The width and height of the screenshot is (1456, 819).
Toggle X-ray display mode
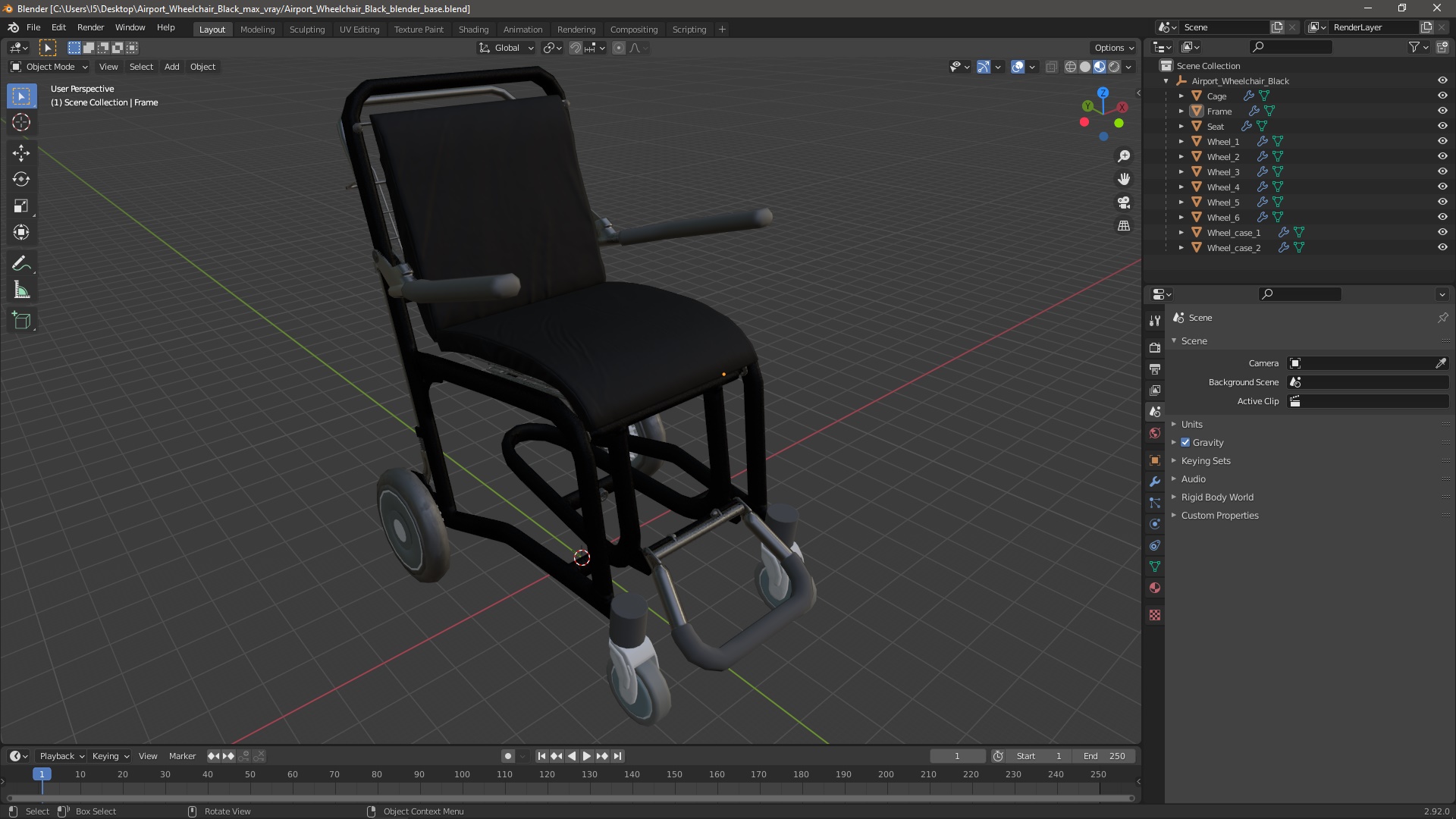[x=1051, y=67]
